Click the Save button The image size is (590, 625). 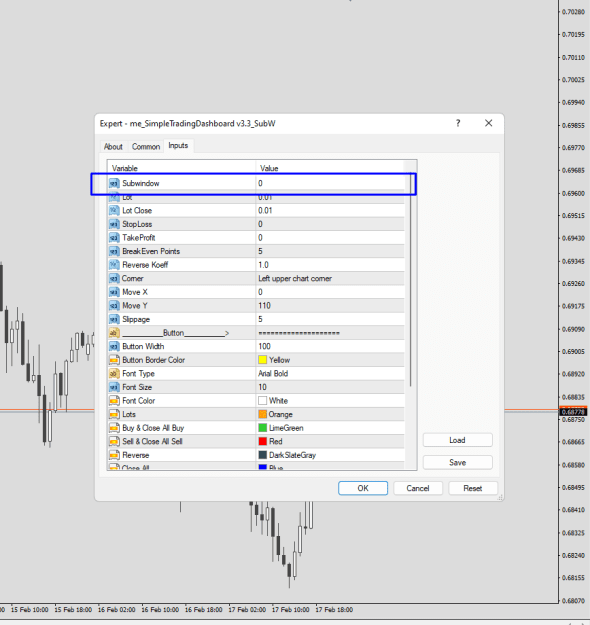pos(458,462)
